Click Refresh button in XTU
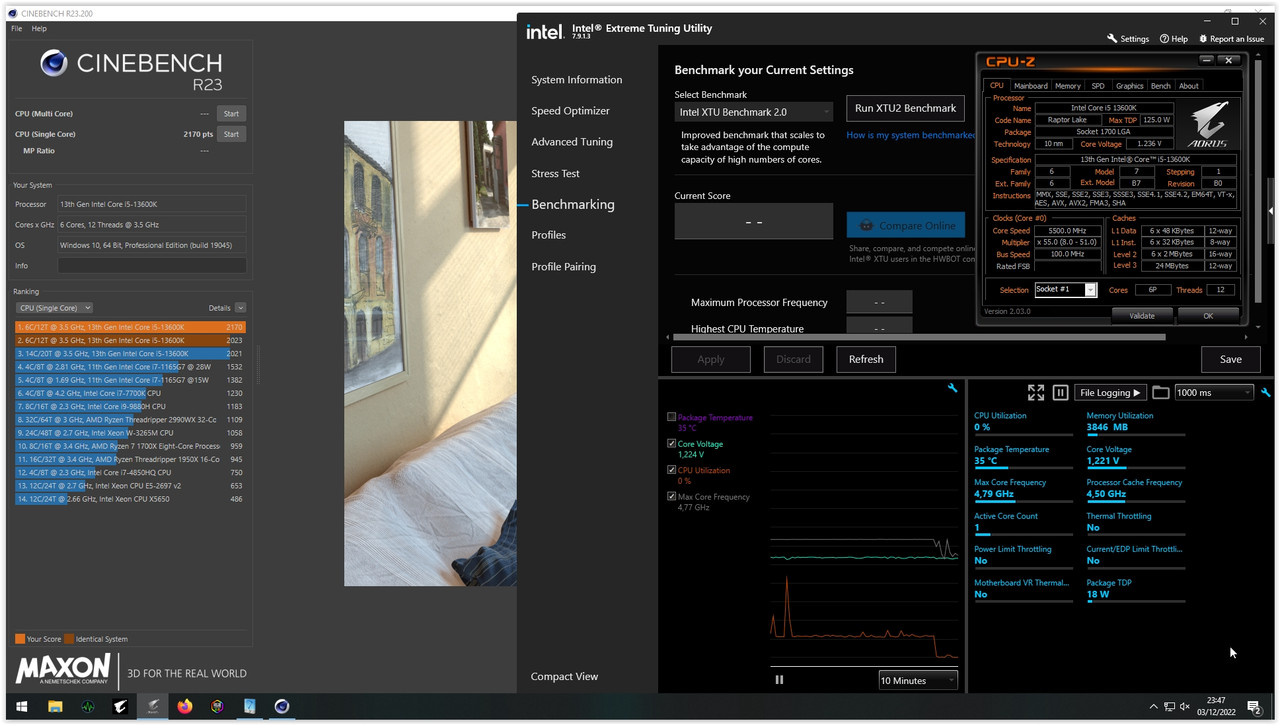Viewport: 1280px width, 725px height. click(866, 359)
